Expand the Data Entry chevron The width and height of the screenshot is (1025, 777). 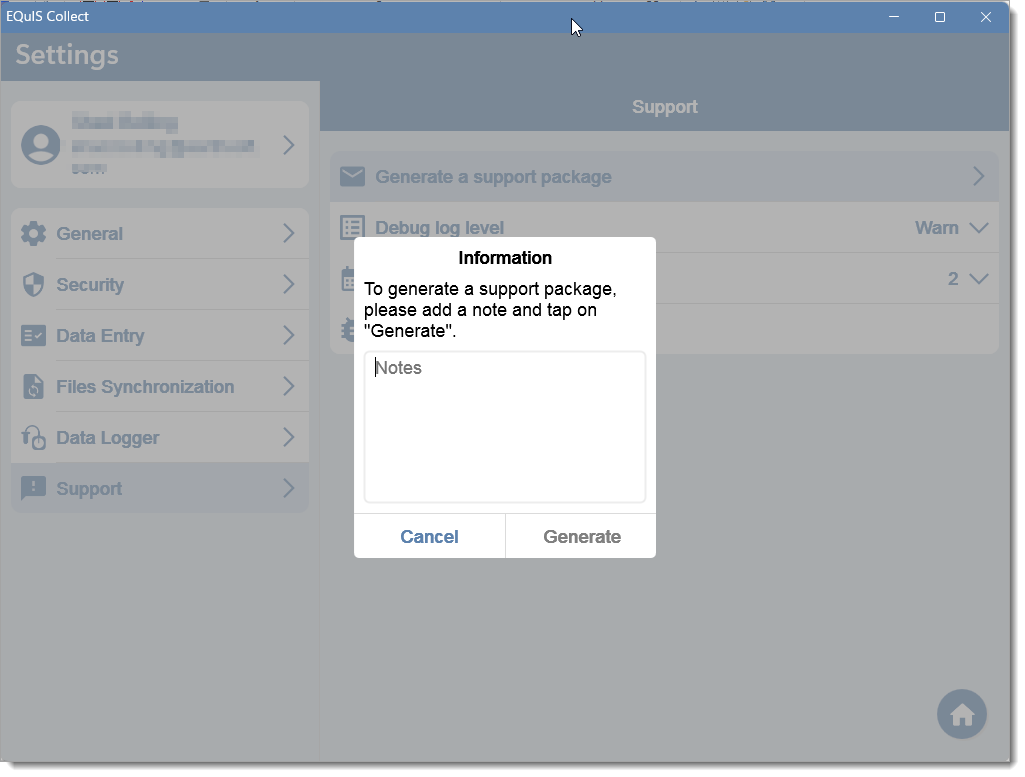pos(289,335)
